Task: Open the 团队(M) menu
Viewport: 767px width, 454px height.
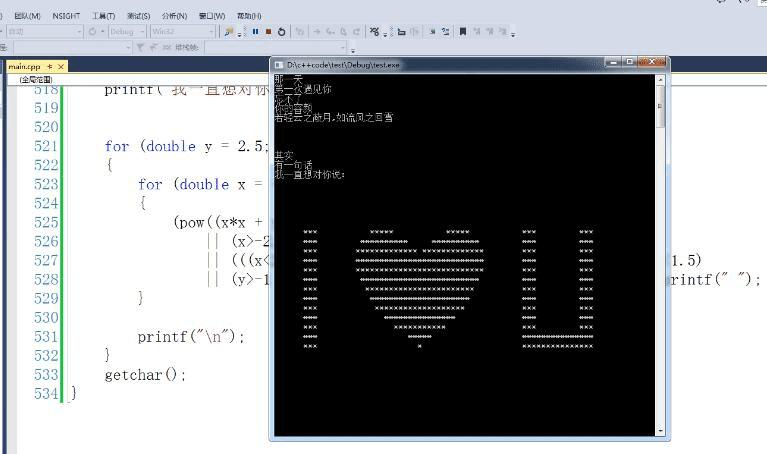Action: 27,16
